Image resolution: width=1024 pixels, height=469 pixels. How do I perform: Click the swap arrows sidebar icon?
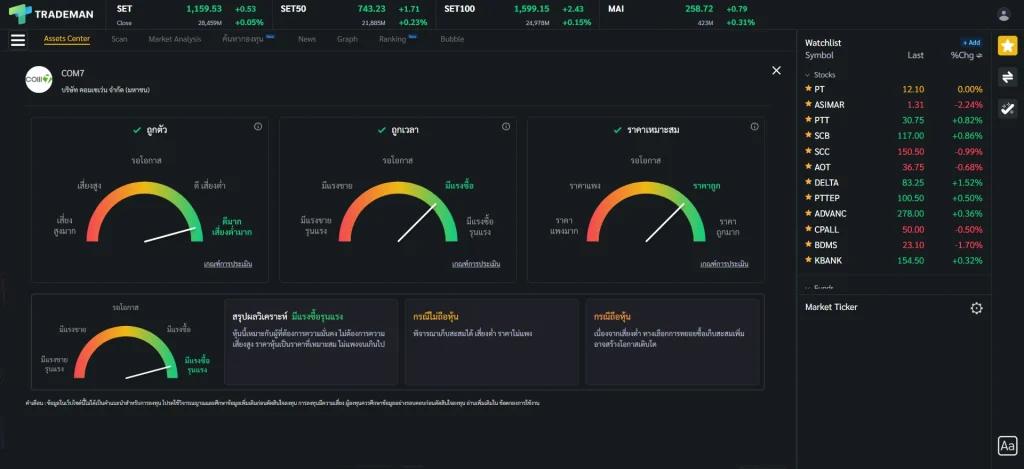click(x=1007, y=77)
